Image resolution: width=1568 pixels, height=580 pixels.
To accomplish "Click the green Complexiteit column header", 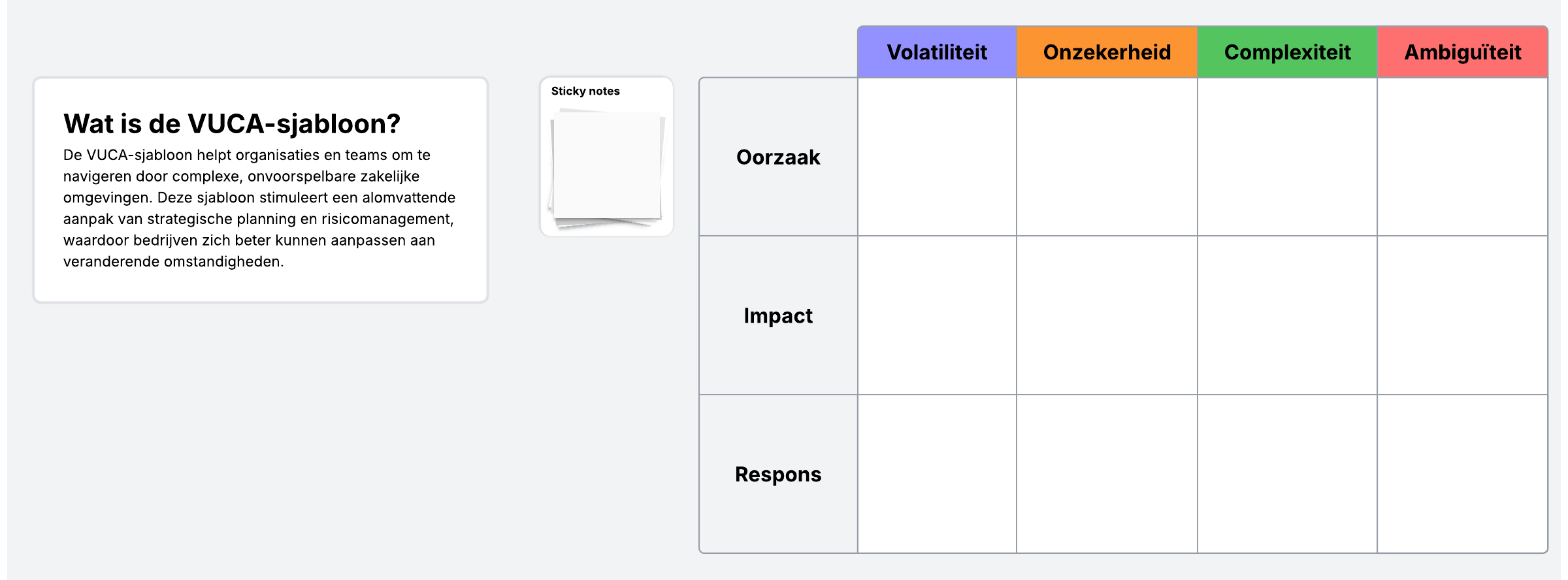I will click(1287, 52).
